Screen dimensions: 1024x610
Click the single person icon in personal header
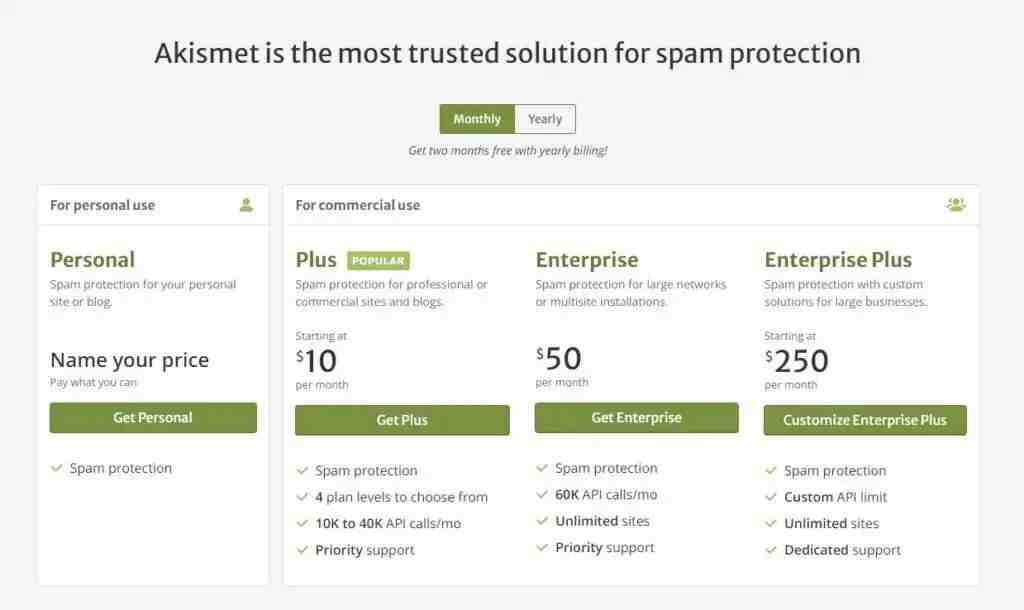coord(246,205)
